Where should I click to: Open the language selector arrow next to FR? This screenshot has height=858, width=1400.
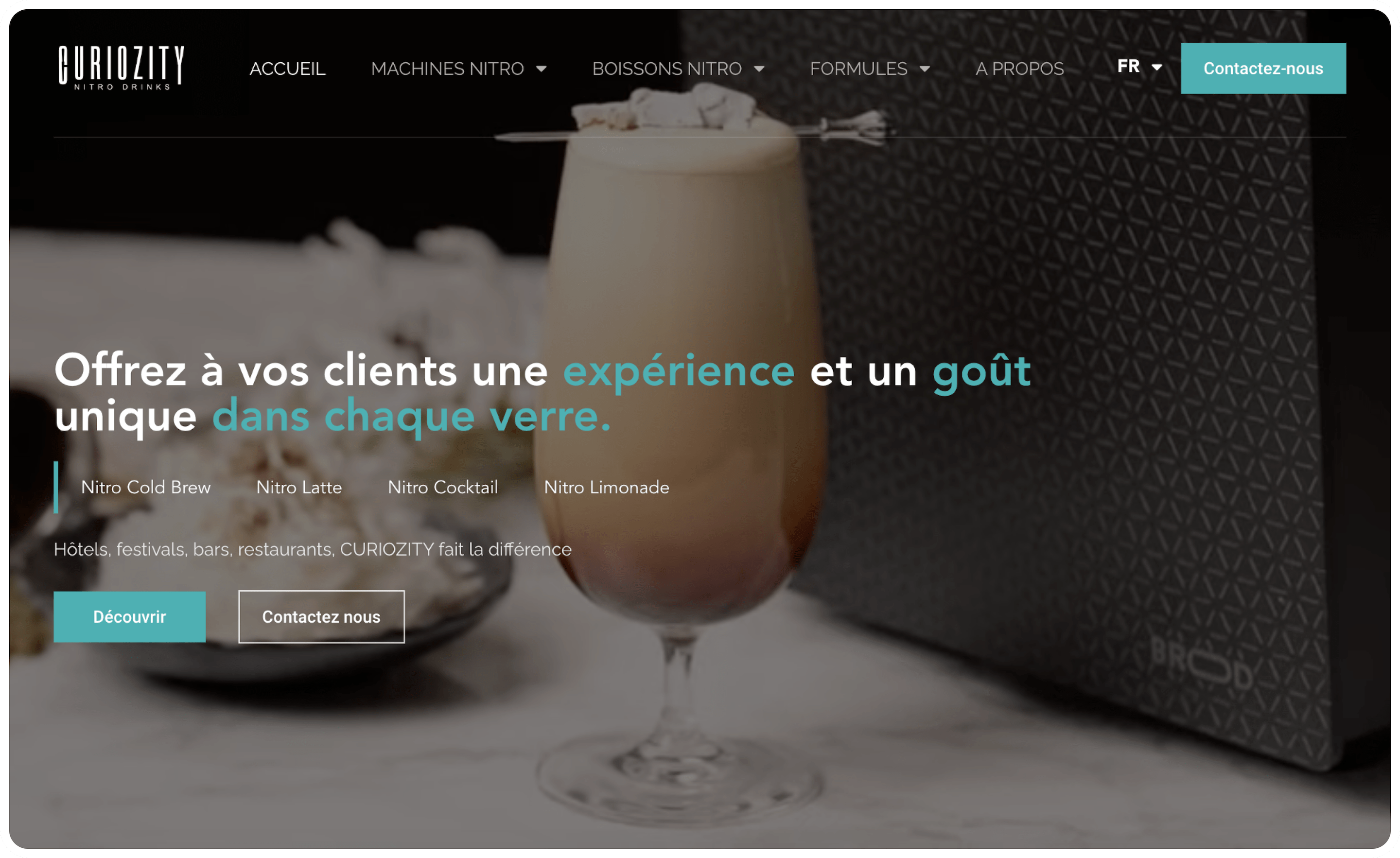pyautogui.click(x=1157, y=67)
